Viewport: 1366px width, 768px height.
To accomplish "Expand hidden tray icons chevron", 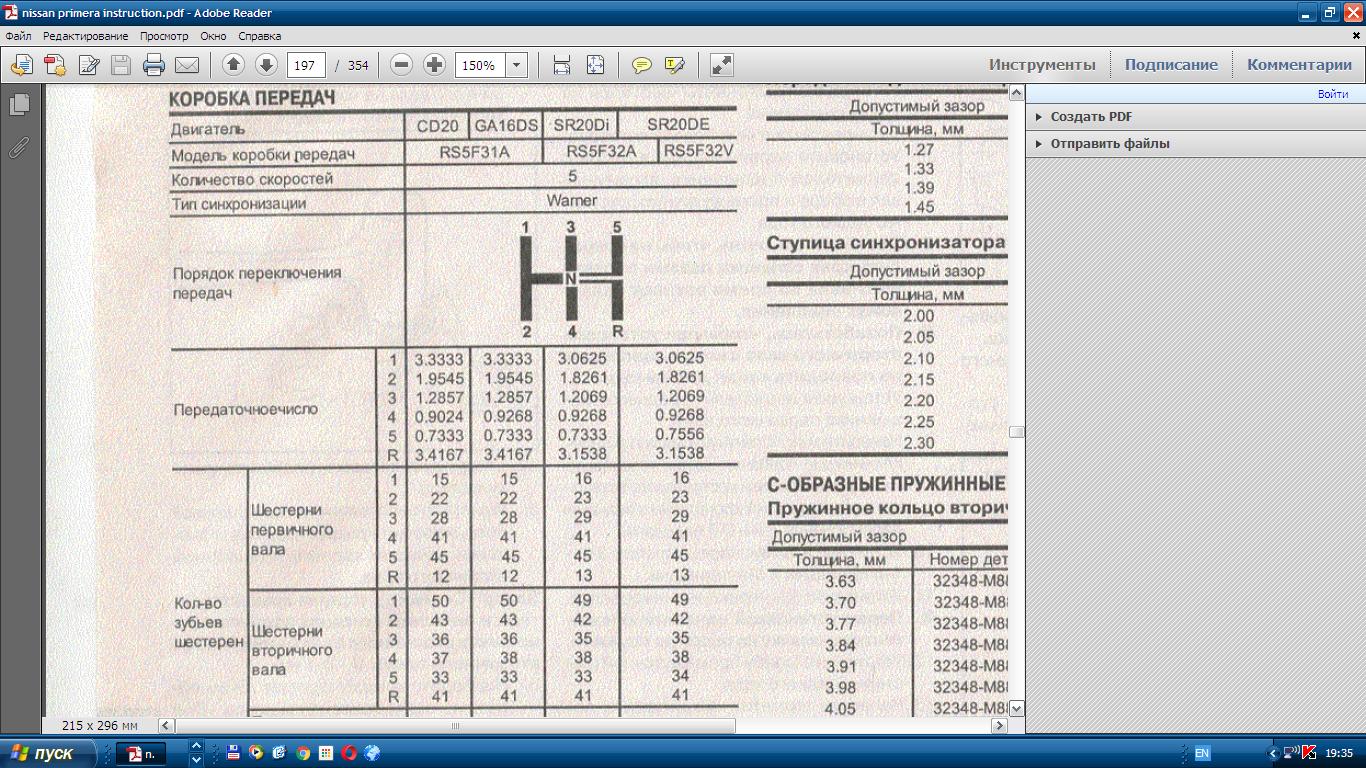I will pos(1273,753).
